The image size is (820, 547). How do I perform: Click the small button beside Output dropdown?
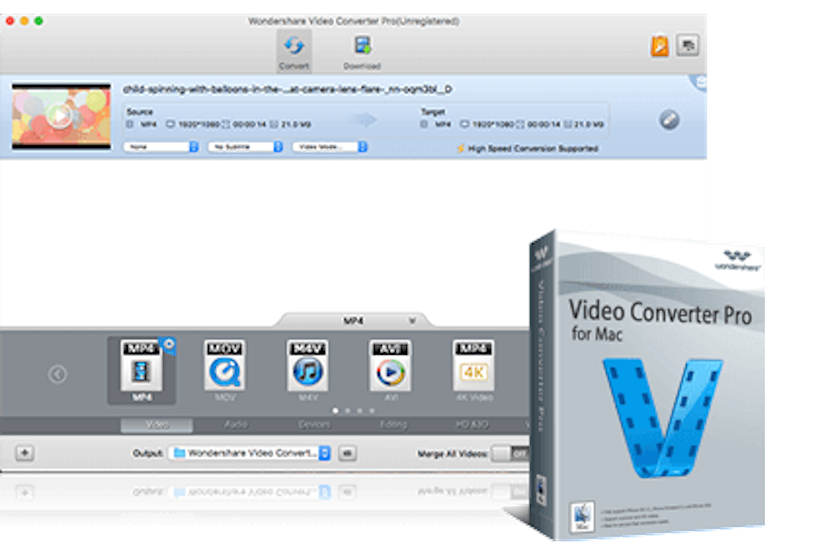click(x=347, y=453)
